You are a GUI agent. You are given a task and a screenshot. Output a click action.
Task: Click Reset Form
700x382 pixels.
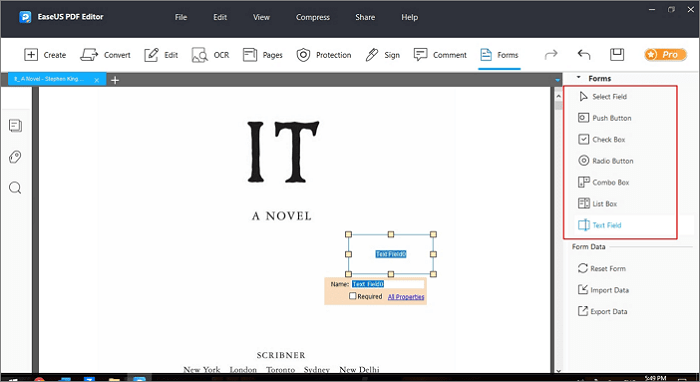coord(602,268)
